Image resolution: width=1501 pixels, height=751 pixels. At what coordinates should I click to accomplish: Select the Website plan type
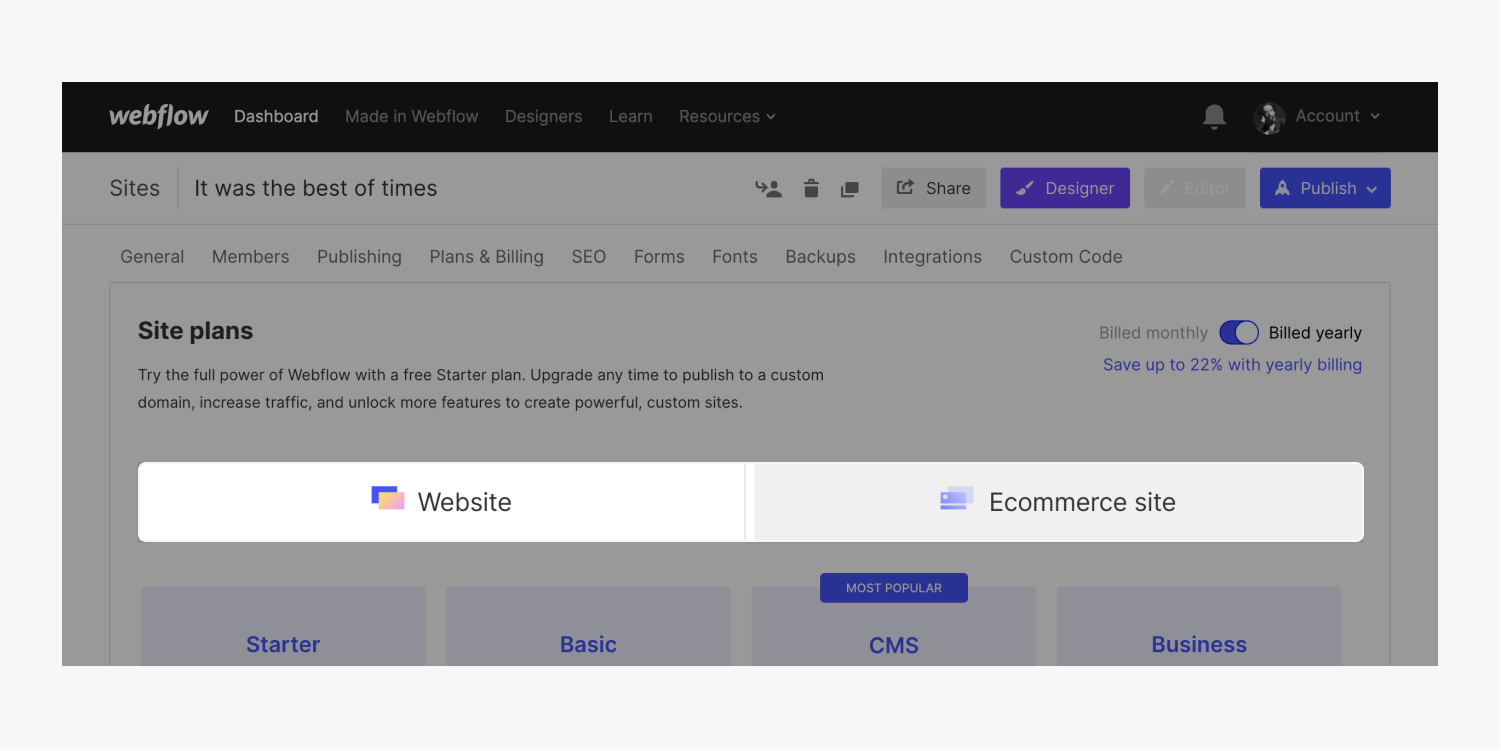click(442, 502)
